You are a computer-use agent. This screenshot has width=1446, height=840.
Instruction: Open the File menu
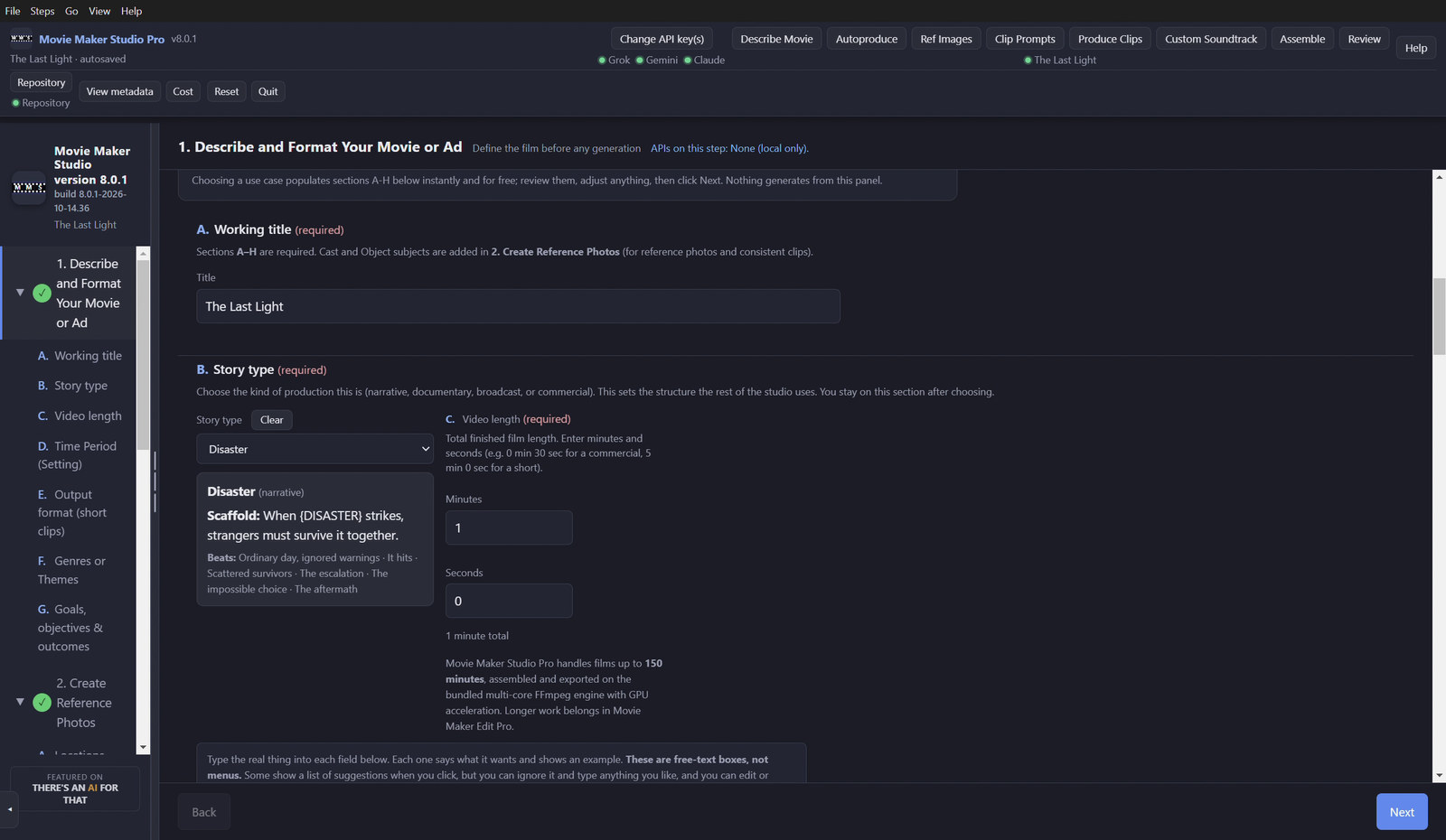[x=13, y=11]
